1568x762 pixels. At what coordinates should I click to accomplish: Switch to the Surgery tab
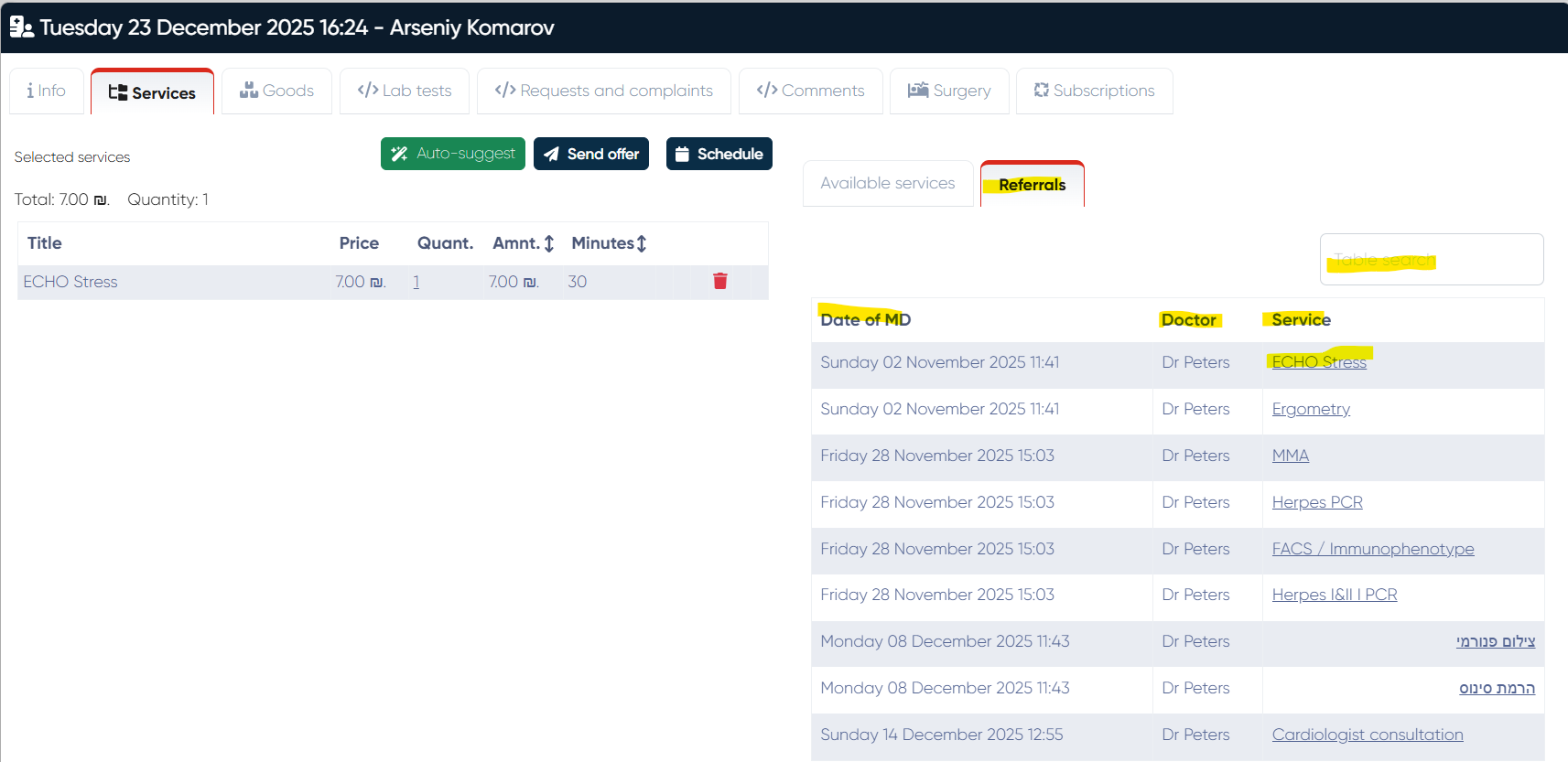949,91
